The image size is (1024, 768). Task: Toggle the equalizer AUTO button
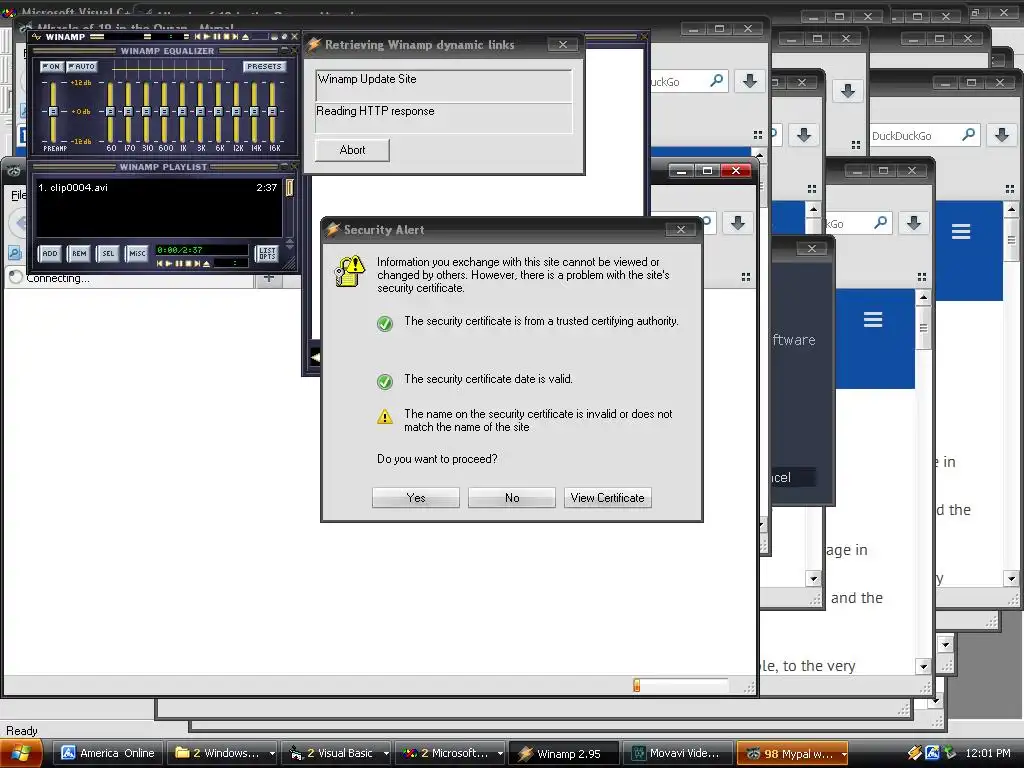82,67
